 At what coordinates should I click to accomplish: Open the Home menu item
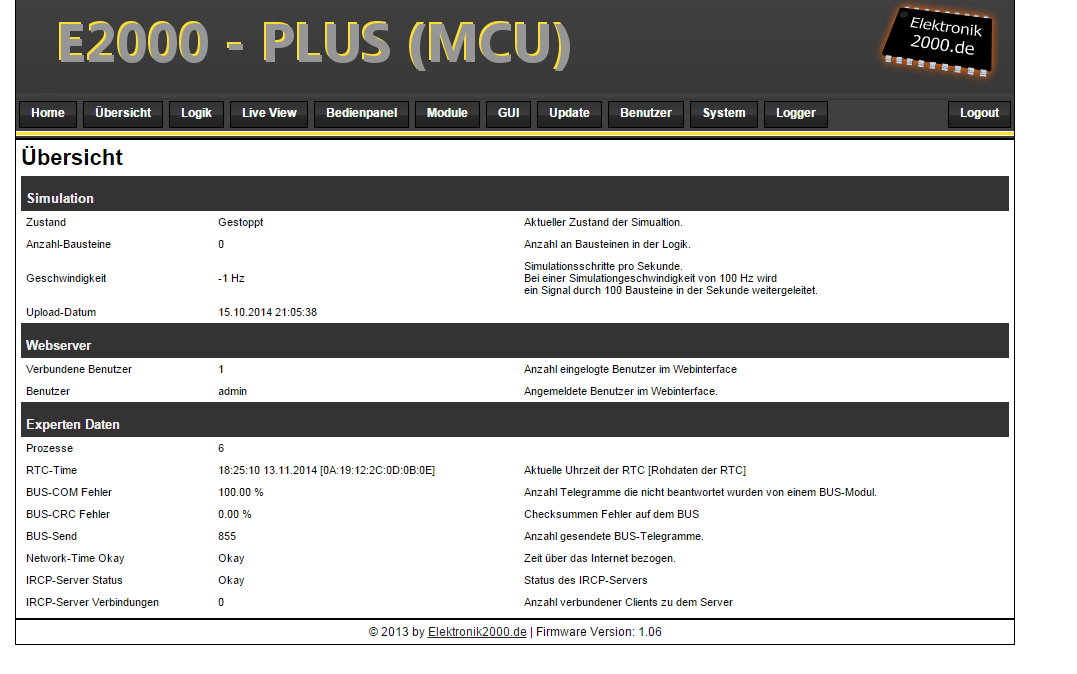[47, 114]
